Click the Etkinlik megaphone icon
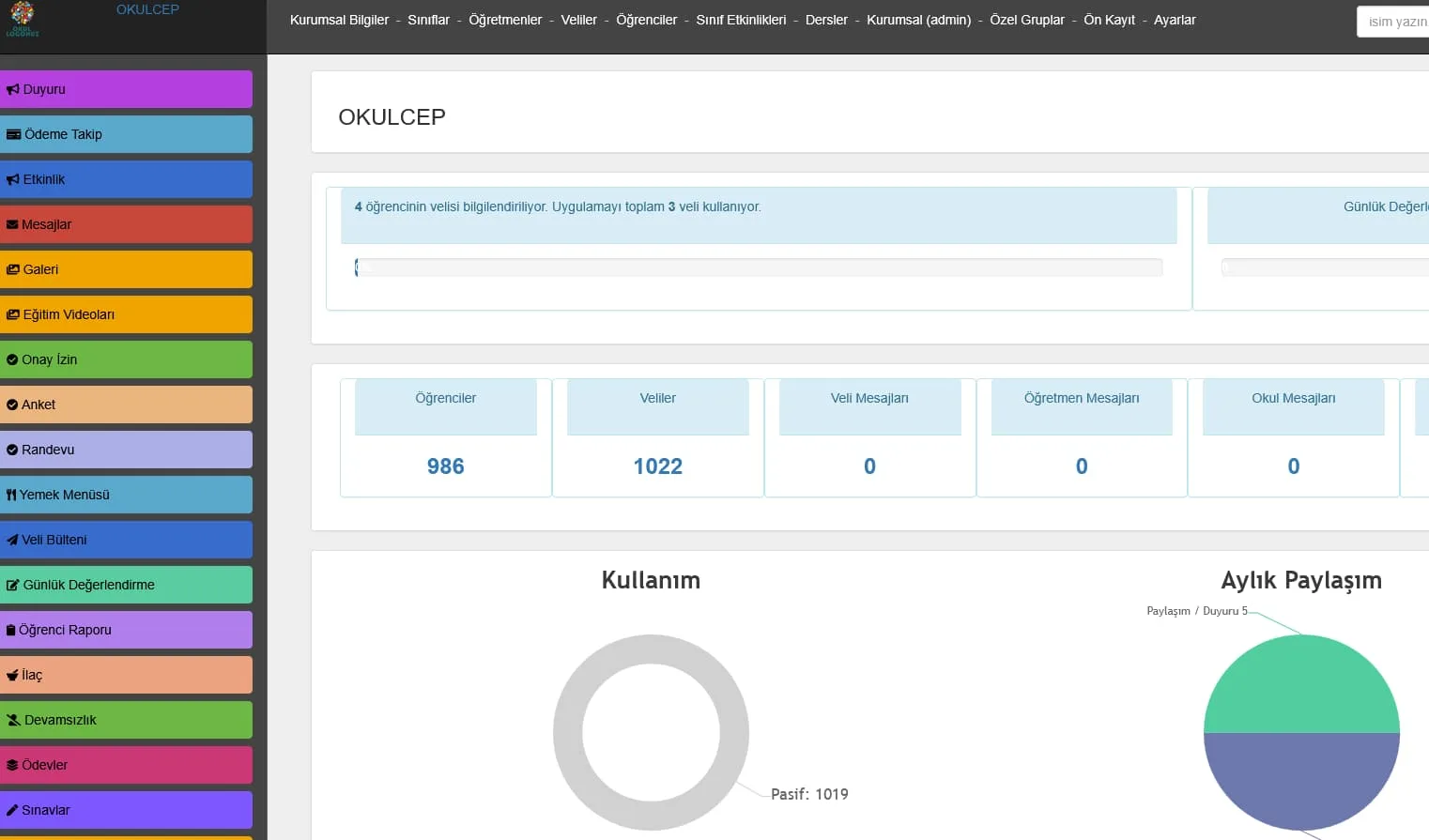The height and width of the screenshot is (840, 1429). (13, 180)
